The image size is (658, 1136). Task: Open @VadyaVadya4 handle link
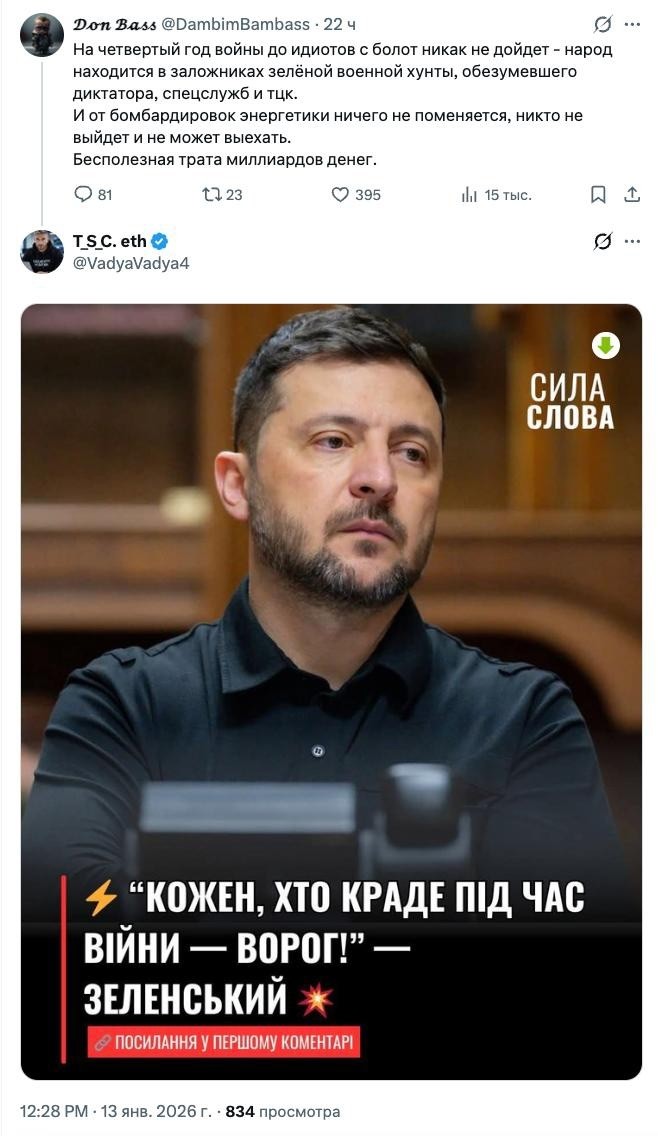click(x=131, y=263)
